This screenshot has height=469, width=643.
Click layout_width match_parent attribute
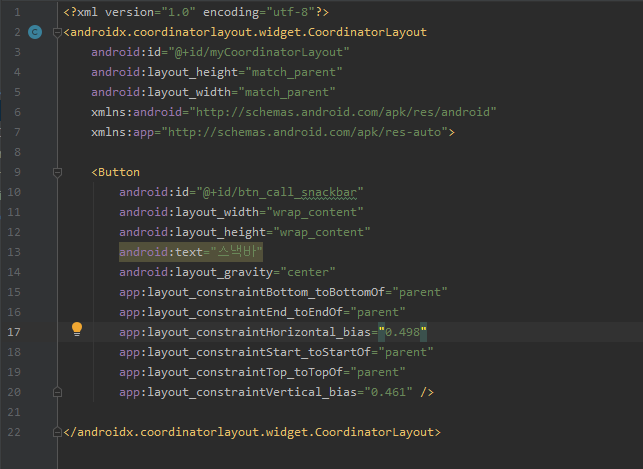[213, 92]
